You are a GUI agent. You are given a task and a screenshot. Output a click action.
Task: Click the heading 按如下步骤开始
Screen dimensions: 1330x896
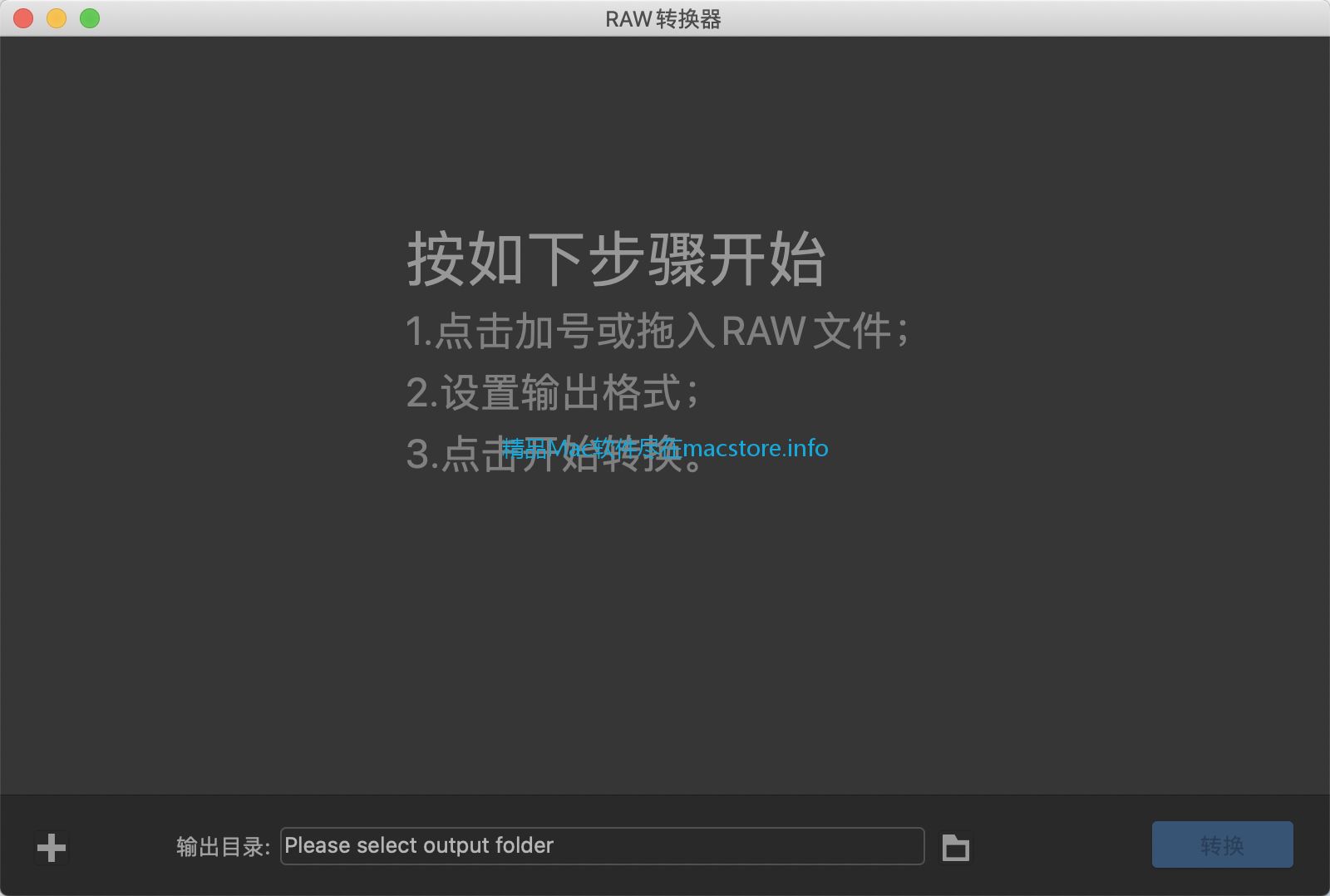616,259
